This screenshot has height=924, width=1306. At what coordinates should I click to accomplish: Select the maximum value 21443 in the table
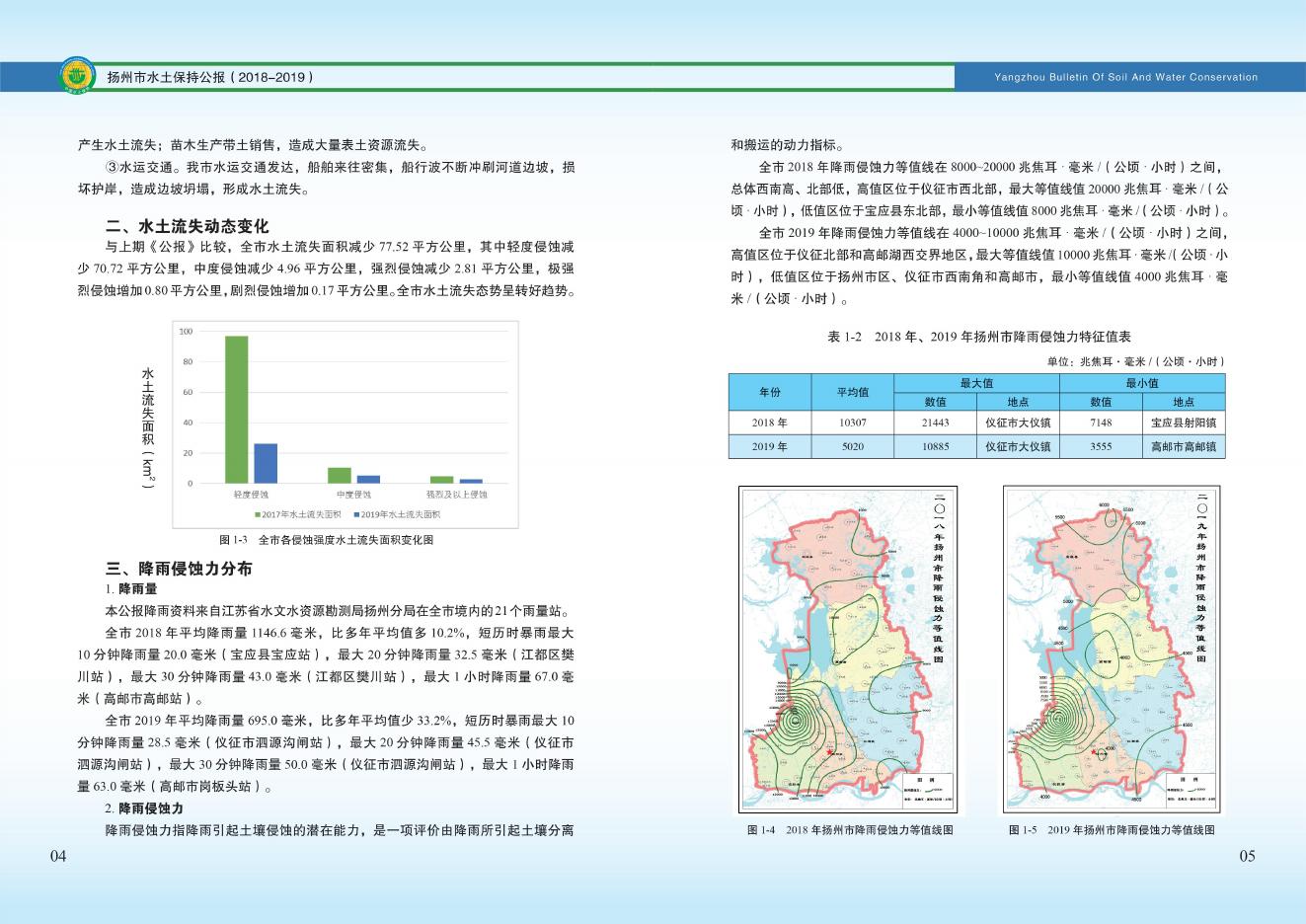936,423
